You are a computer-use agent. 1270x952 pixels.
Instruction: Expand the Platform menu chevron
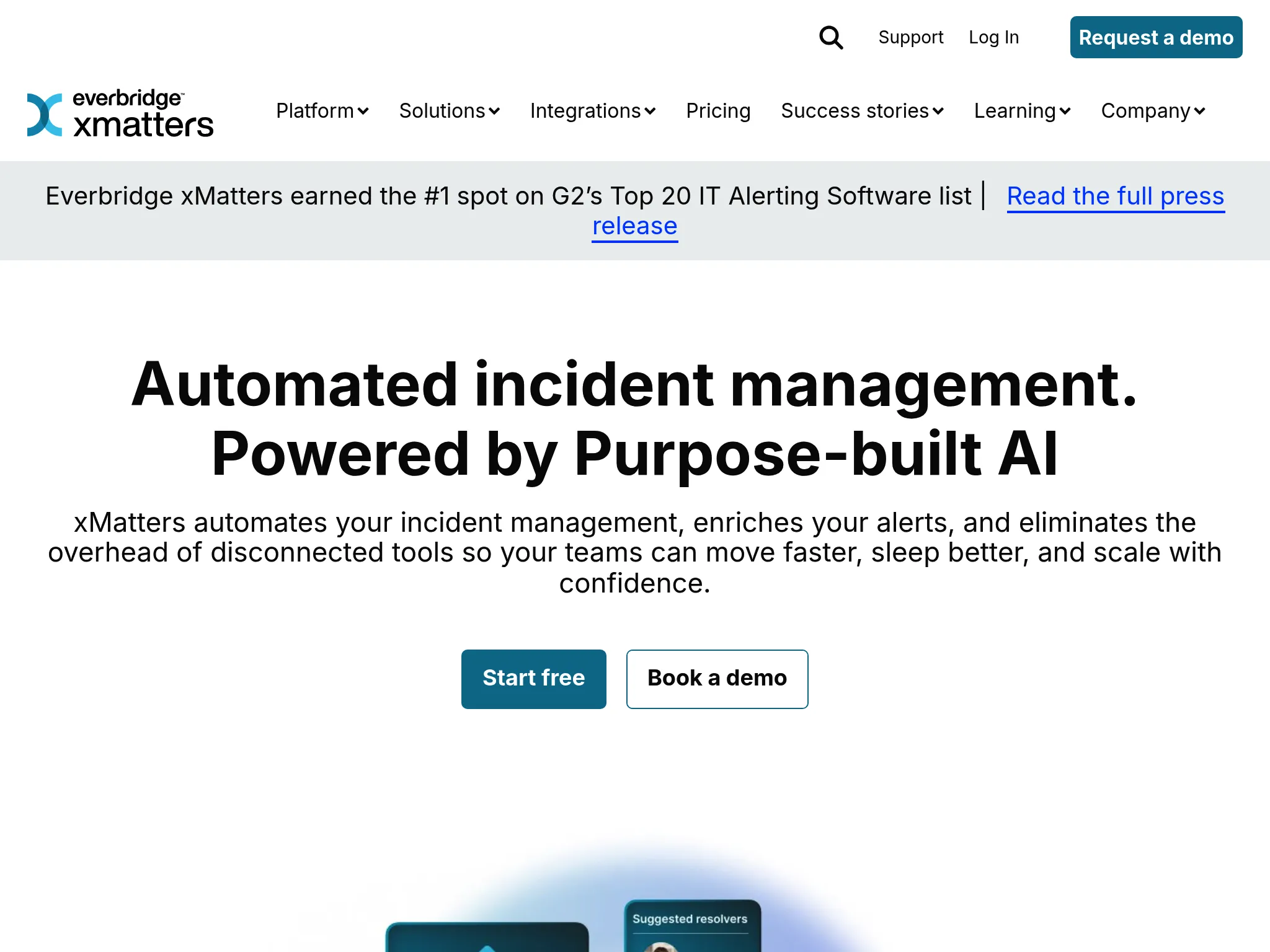(x=363, y=112)
